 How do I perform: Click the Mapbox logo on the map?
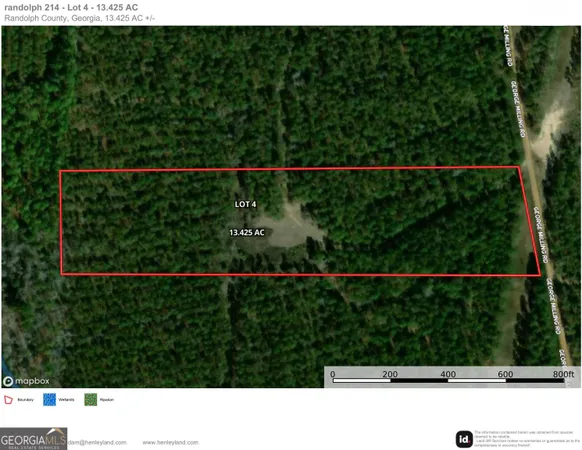tap(26, 381)
